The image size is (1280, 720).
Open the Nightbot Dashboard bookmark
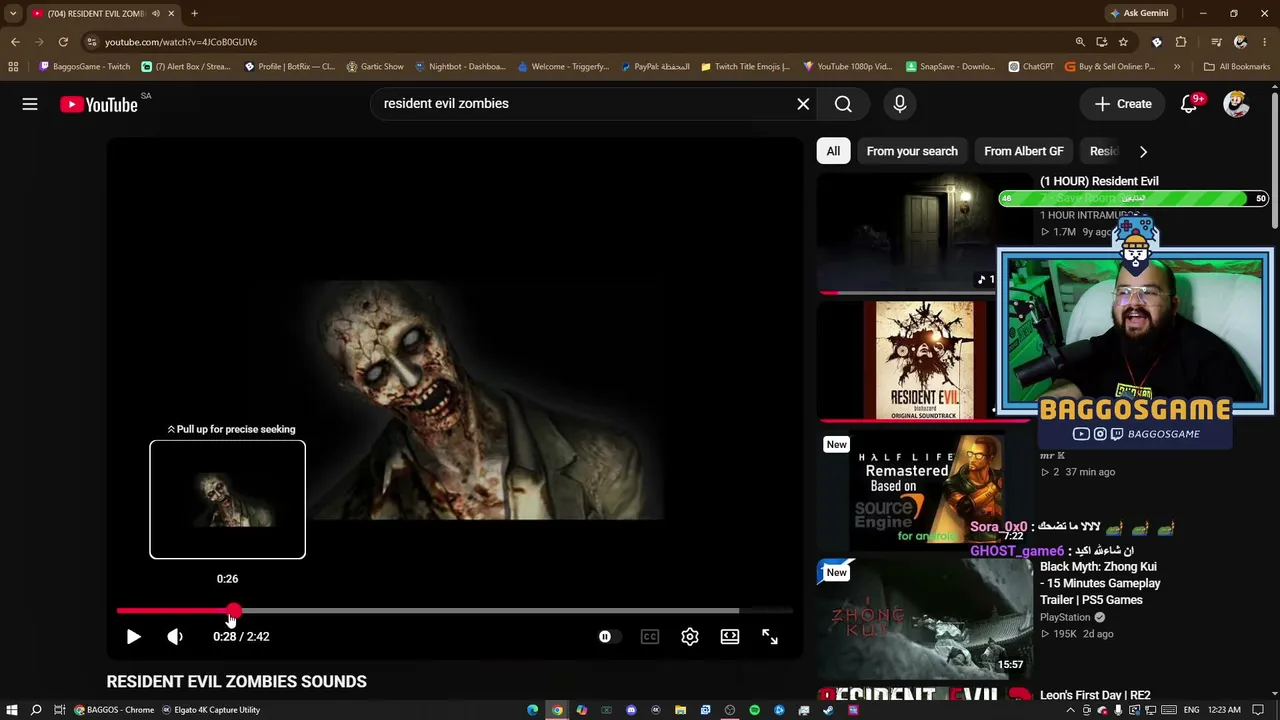pos(460,67)
